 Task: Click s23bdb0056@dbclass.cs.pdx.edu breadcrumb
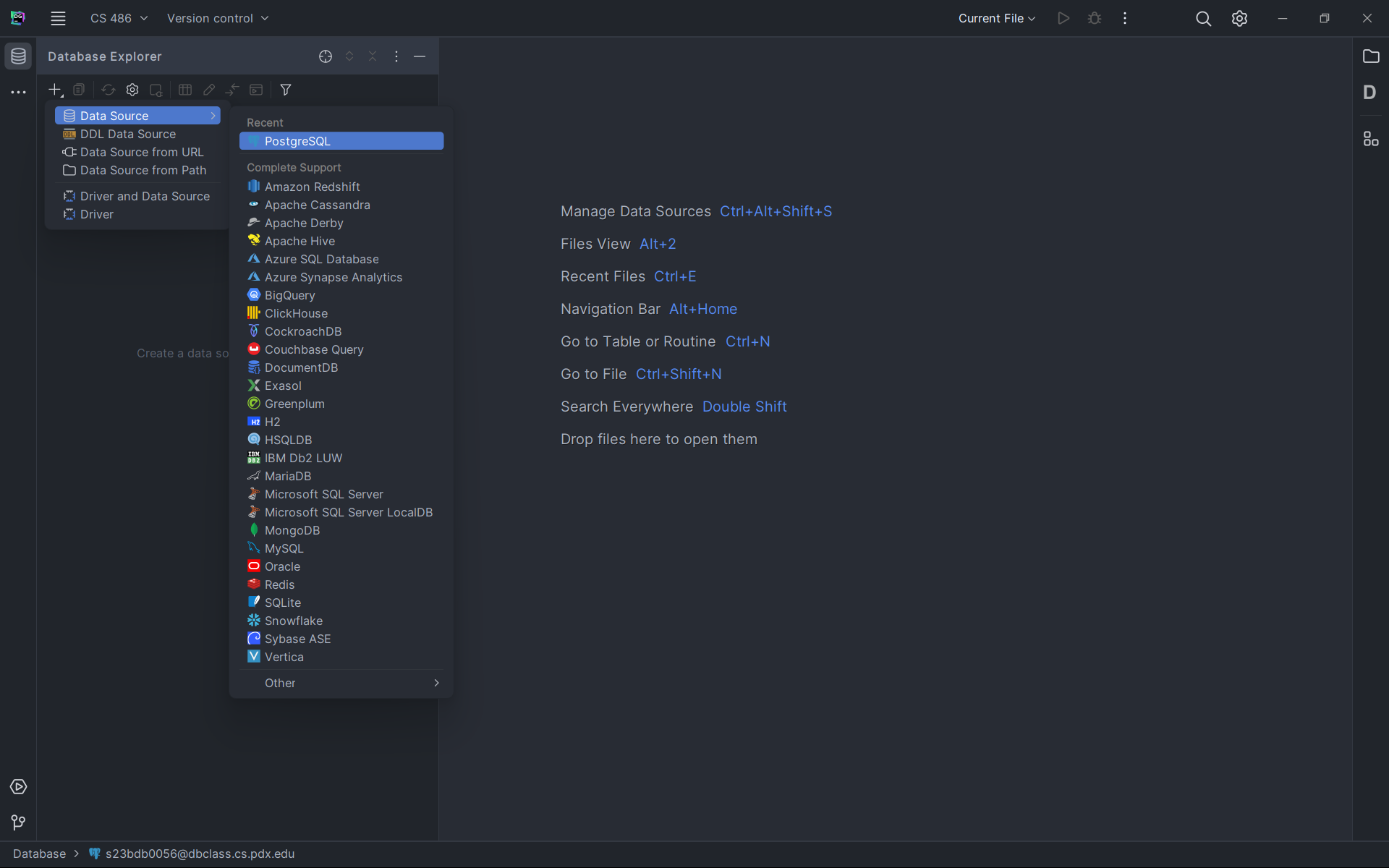[x=200, y=854]
